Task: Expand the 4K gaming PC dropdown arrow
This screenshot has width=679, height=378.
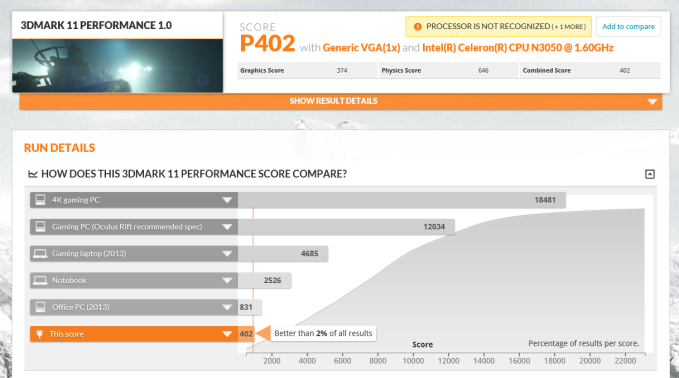Action: click(x=227, y=200)
